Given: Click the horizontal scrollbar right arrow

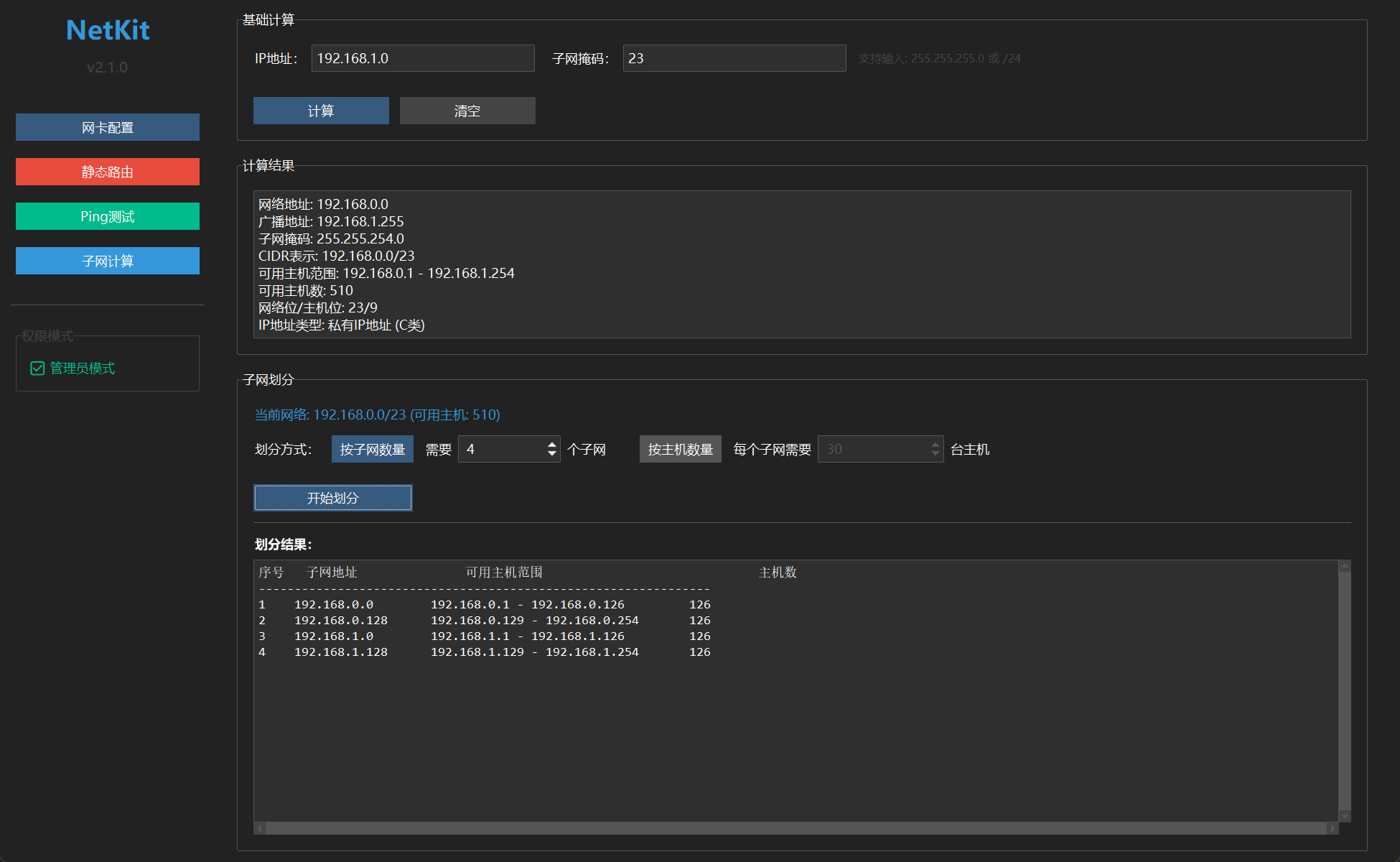Looking at the screenshot, I should point(1333,828).
